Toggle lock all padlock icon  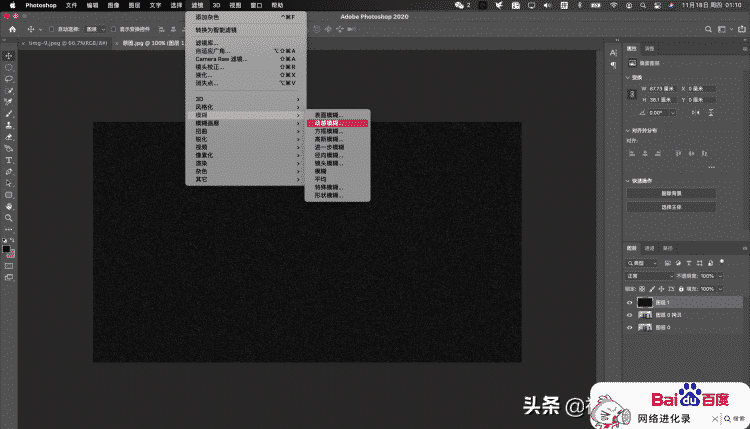point(681,289)
